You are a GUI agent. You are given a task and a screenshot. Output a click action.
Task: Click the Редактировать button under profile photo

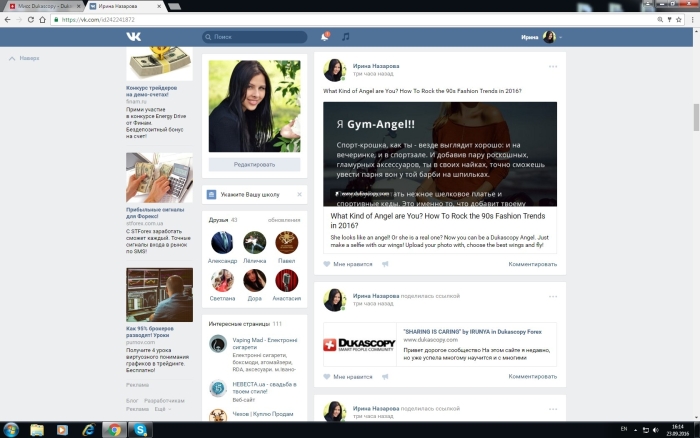pos(254,164)
